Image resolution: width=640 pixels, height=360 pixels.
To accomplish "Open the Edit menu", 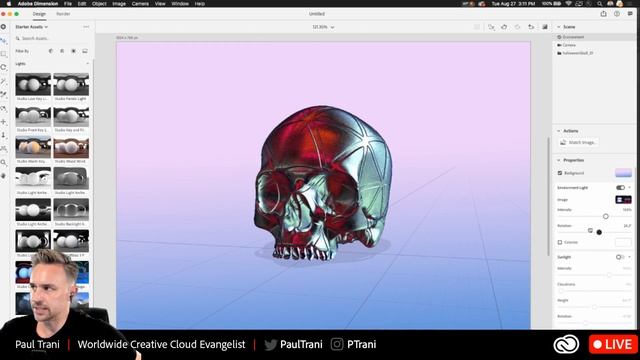I will point(82,4).
